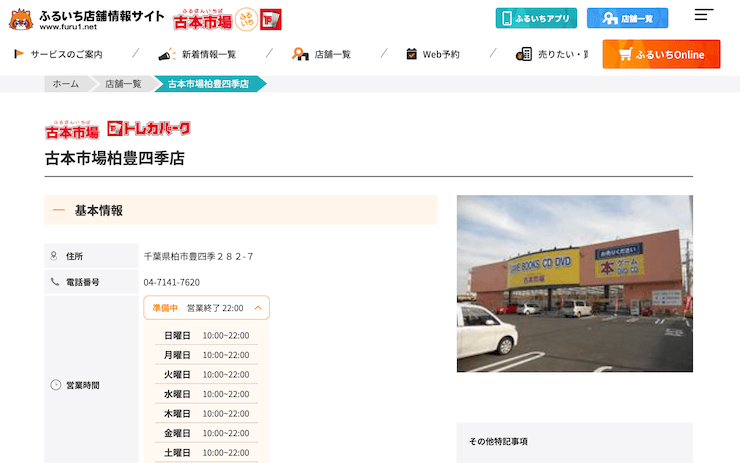Image resolution: width=740 pixels, height=463 pixels.
Task: Click the 木曜日 hours row
Action: [207, 413]
